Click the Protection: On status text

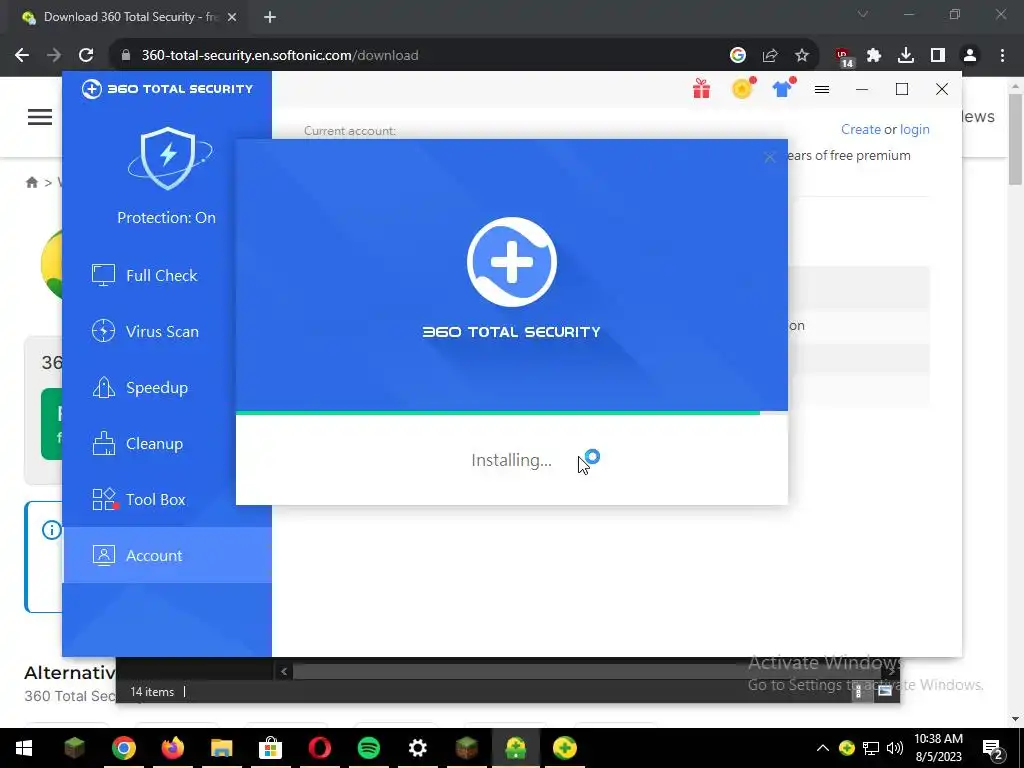point(166,217)
